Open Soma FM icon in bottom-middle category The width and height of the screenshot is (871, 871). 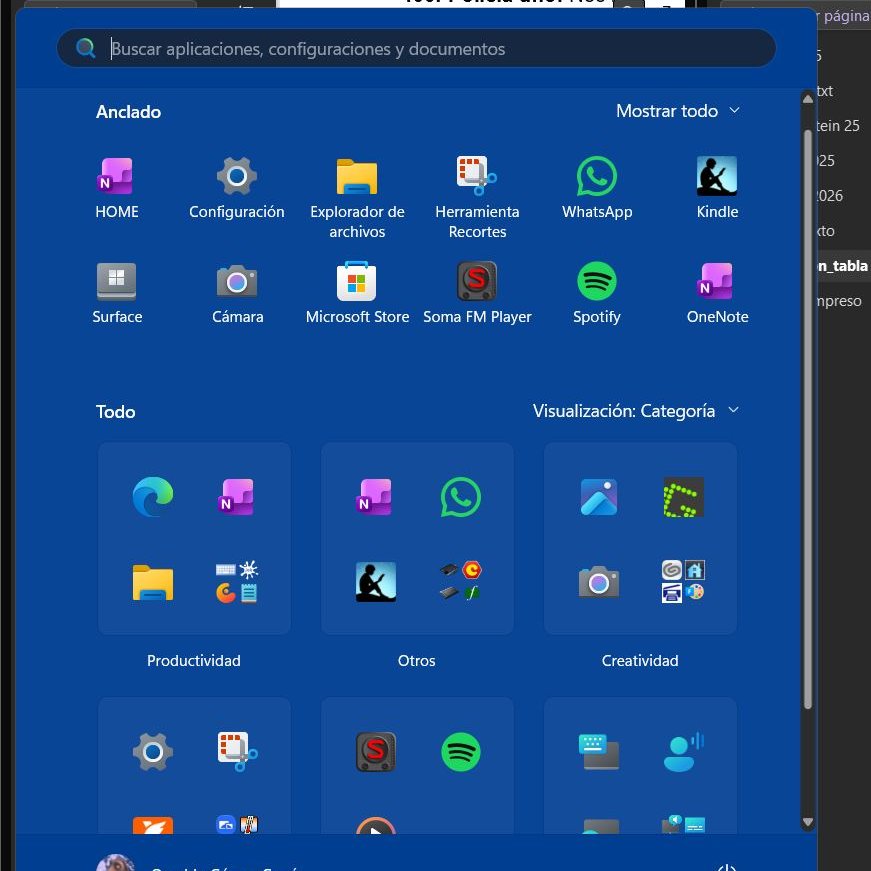click(376, 752)
